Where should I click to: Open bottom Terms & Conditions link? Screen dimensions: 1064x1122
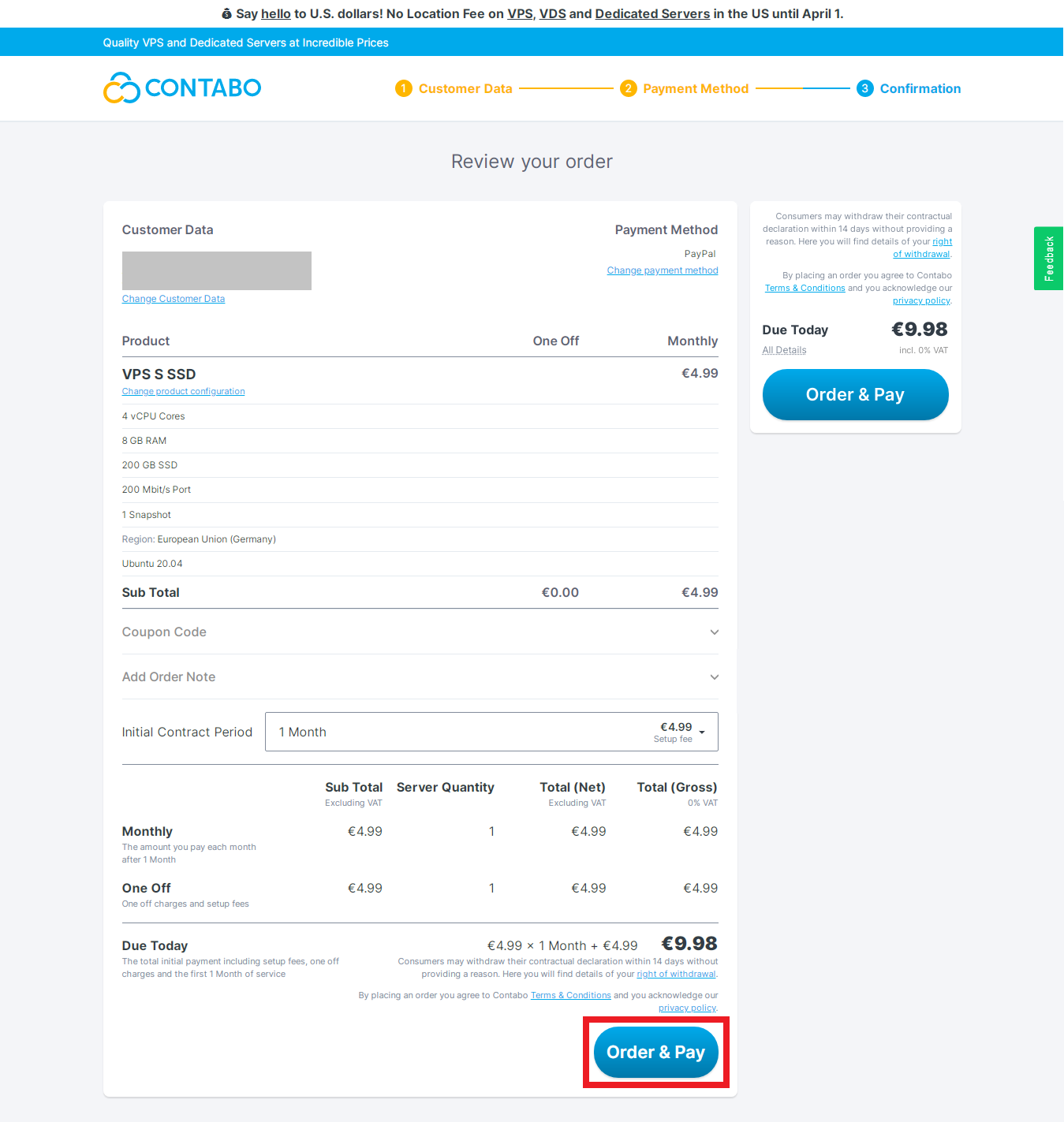570,995
